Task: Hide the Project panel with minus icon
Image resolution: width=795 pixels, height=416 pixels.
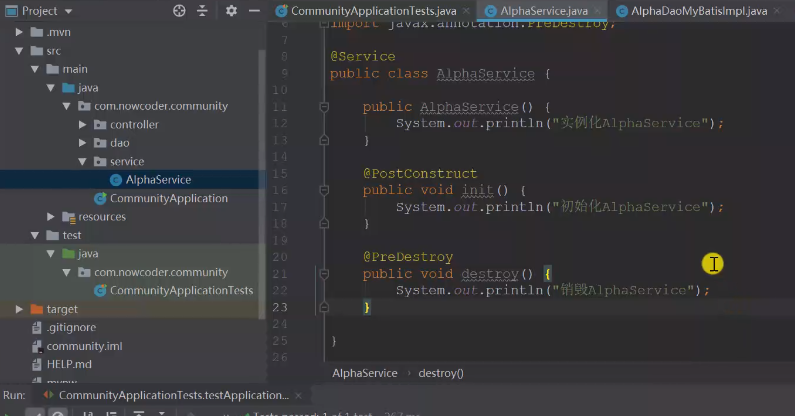Action: 255,11
